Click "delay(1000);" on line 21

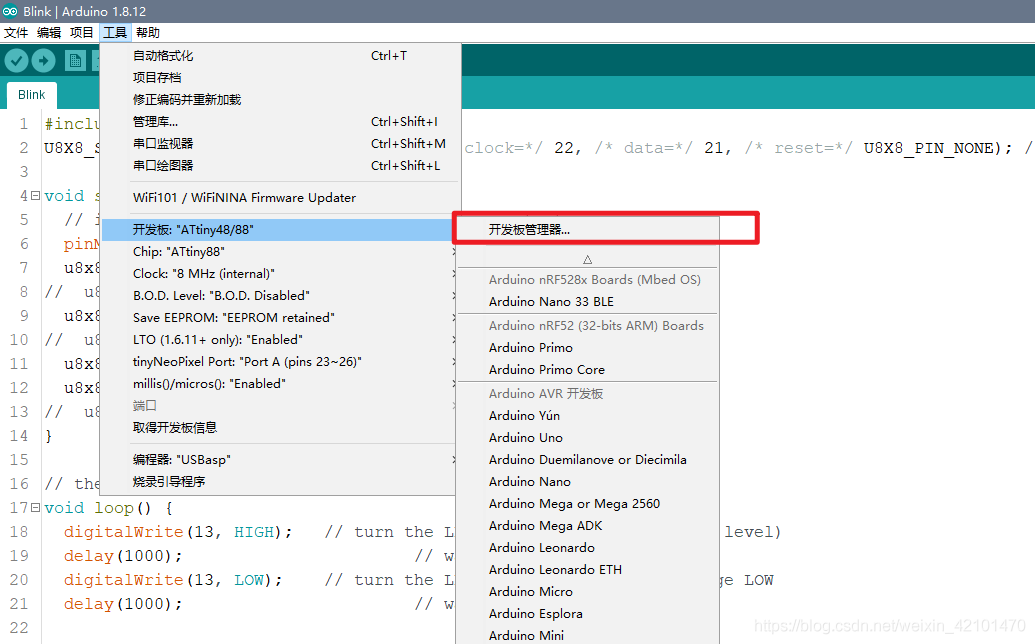pos(123,604)
